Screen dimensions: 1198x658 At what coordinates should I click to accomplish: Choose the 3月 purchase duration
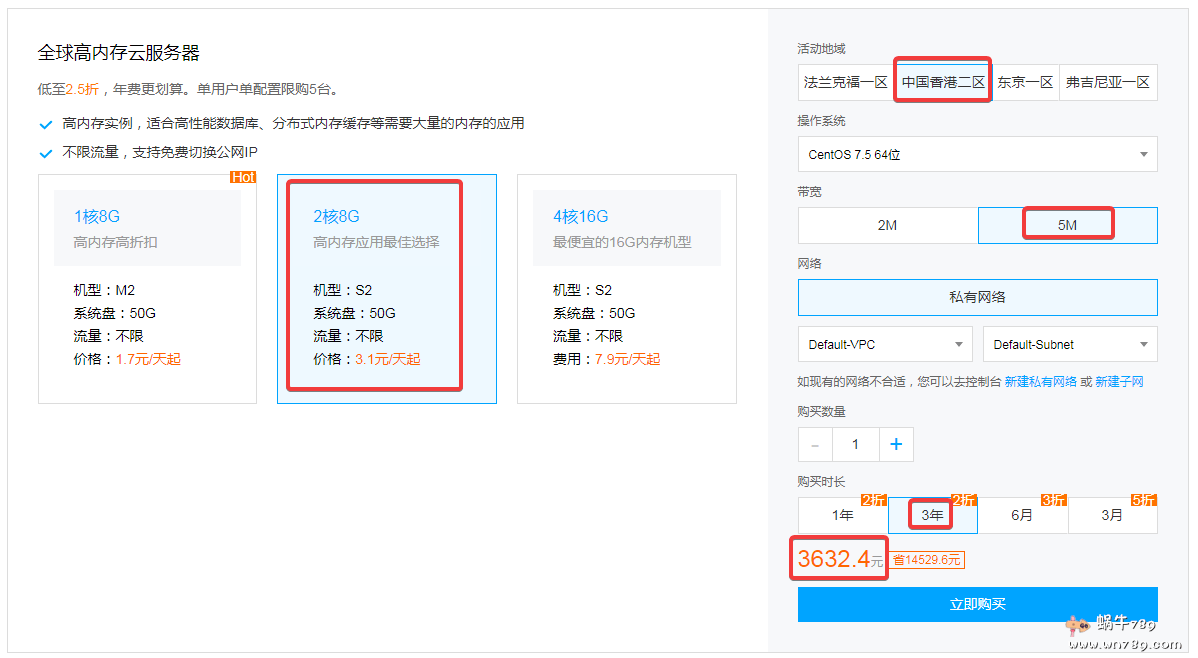point(1112,516)
